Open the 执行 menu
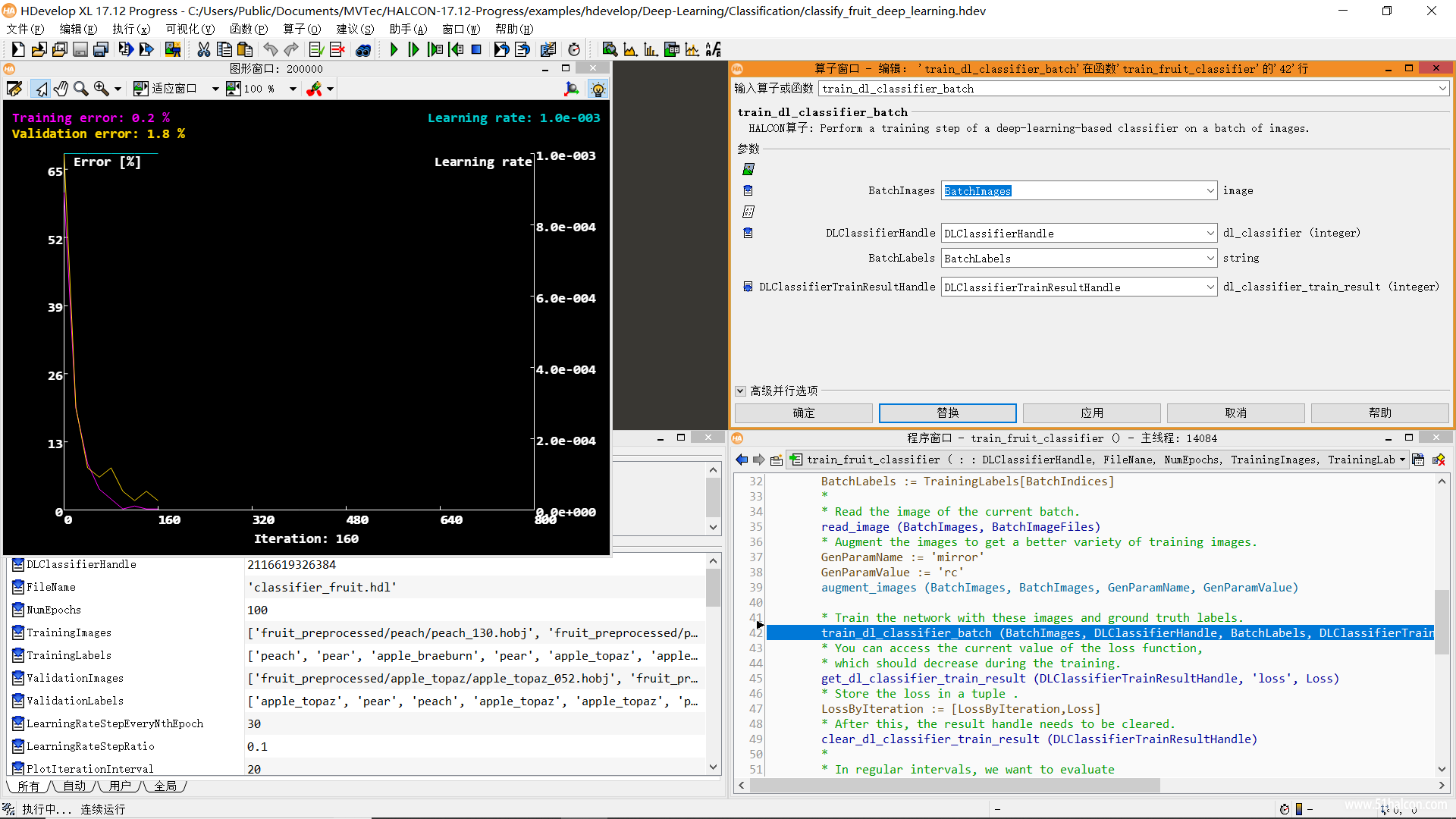The image size is (1456, 819). (x=131, y=29)
